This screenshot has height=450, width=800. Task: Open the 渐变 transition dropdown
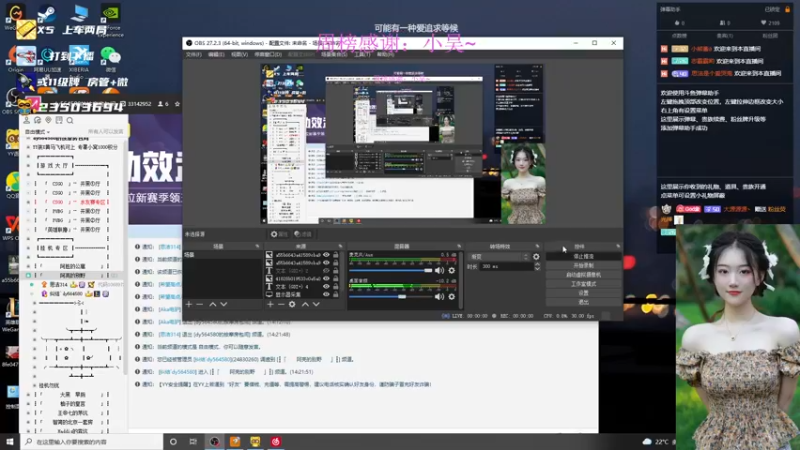click(x=499, y=257)
